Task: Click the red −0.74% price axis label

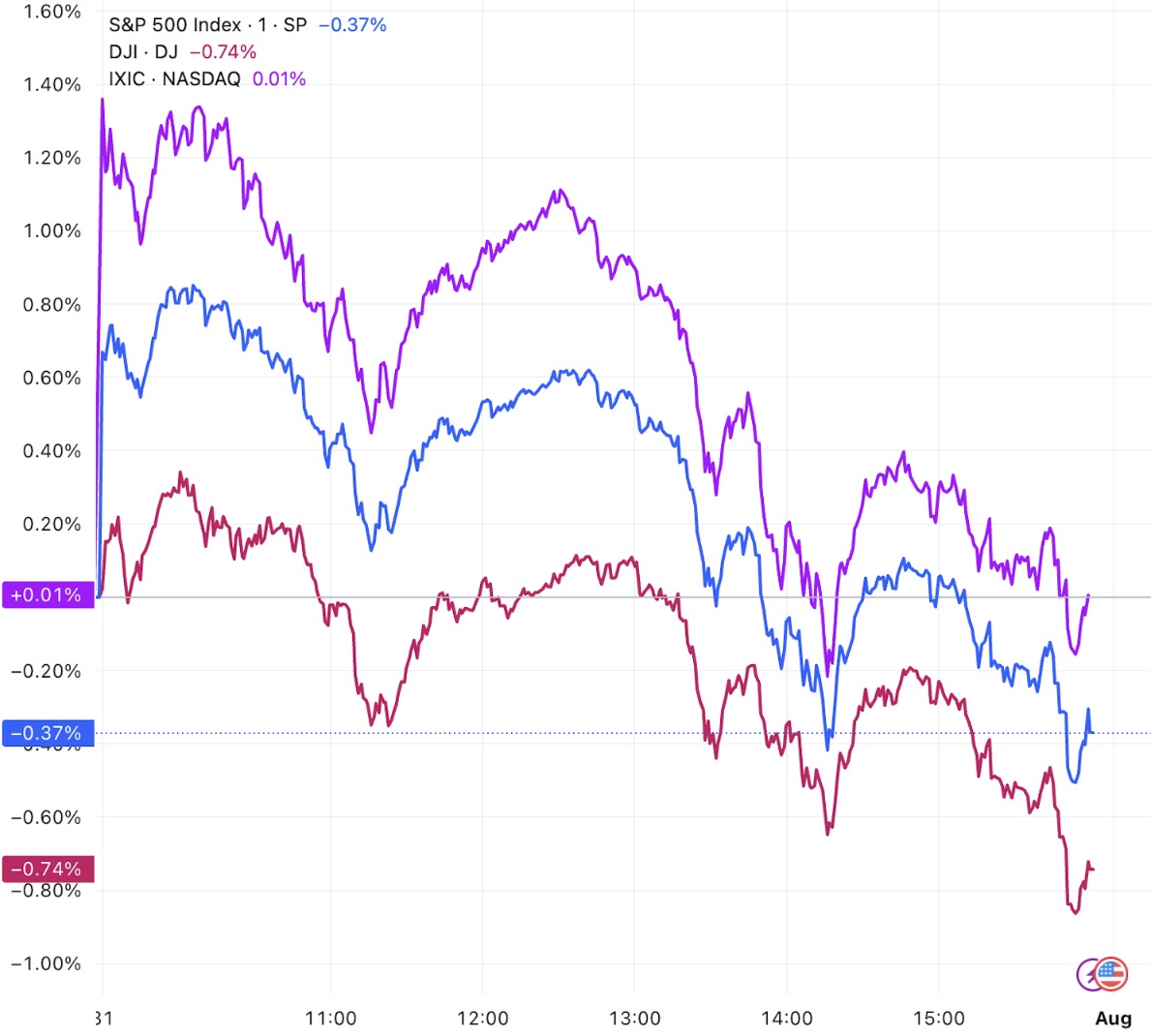Action: 47,868
